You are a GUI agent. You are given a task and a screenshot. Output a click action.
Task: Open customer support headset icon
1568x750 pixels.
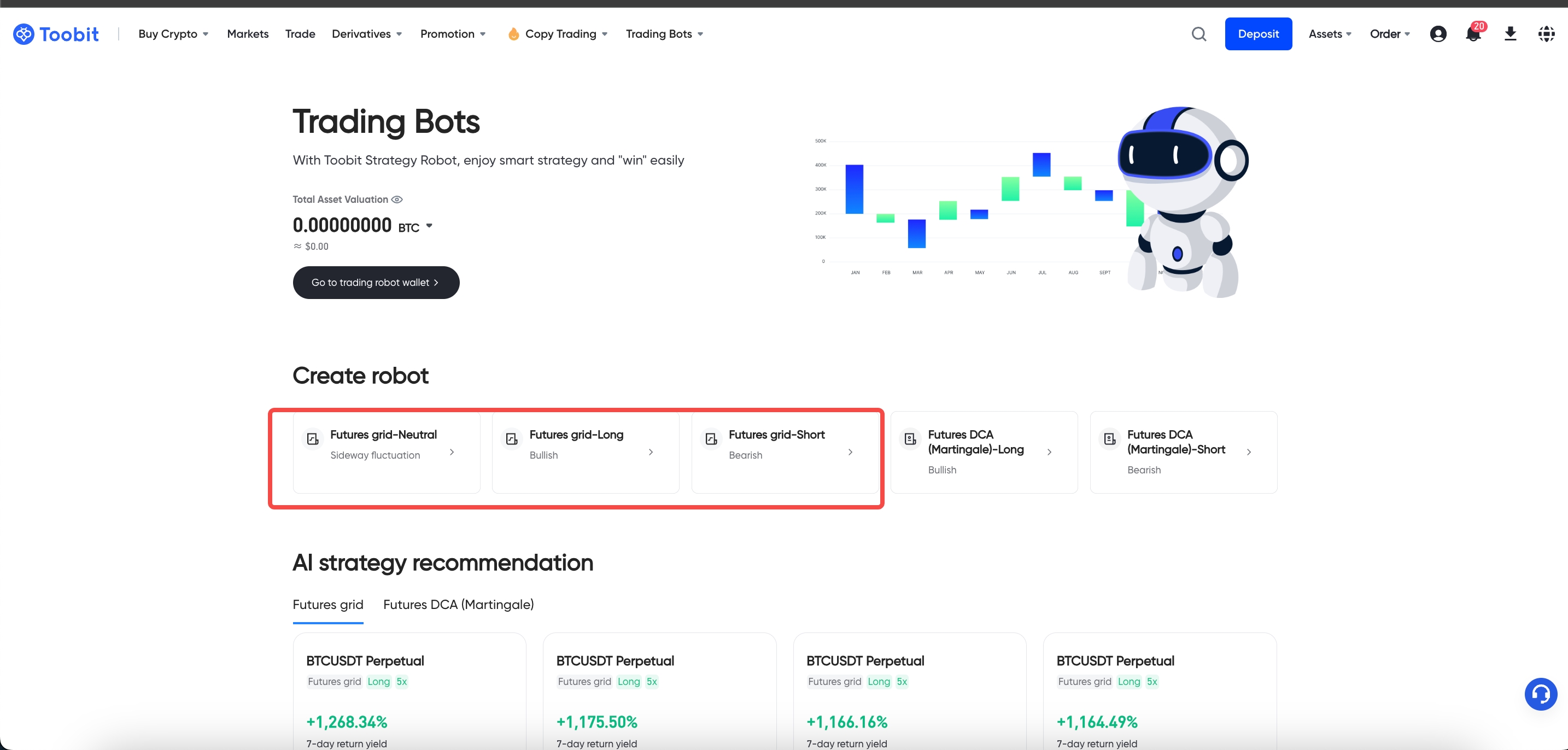point(1540,693)
